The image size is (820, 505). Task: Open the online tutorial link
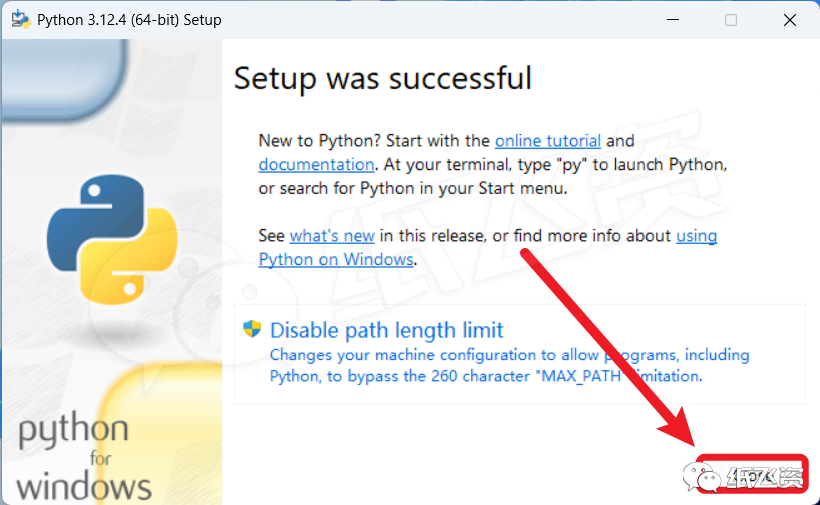pyautogui.click(x=548, y=141)
